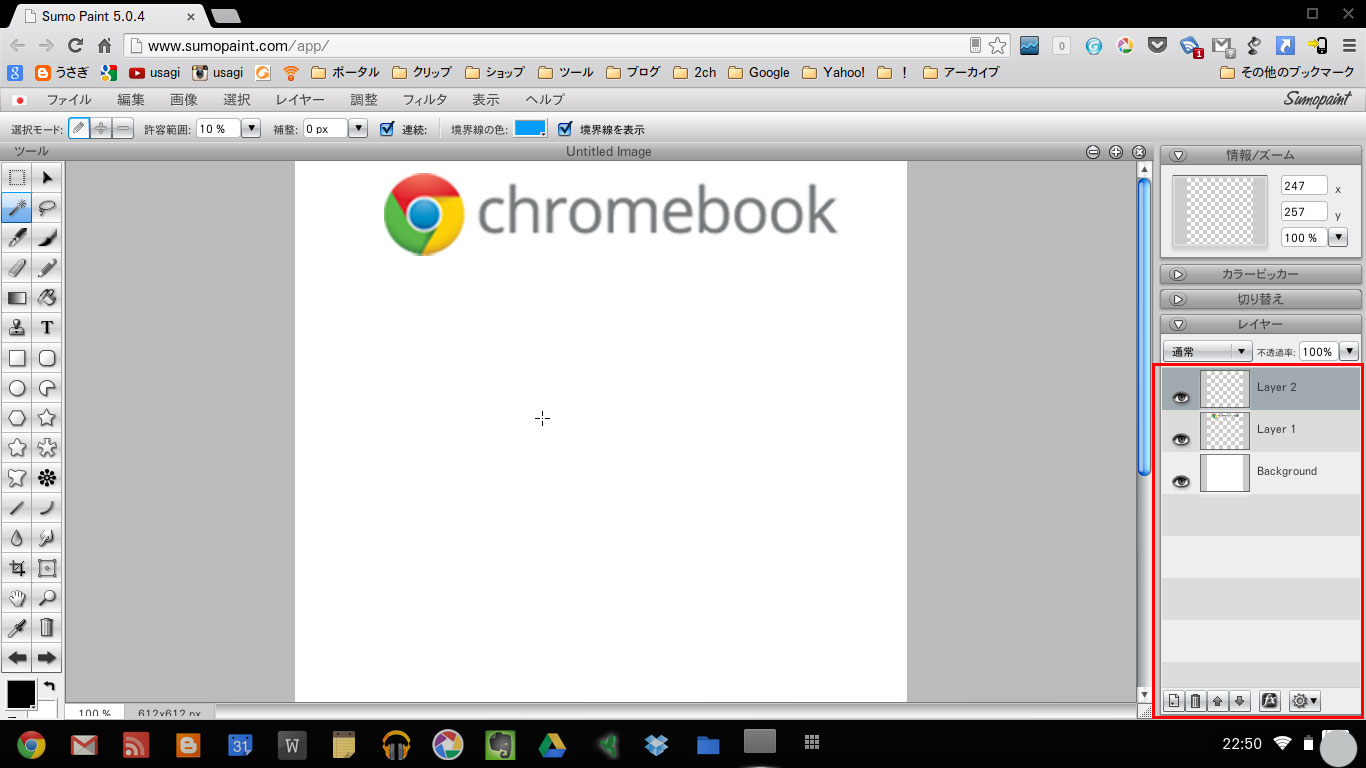Hide the Background layer eye icon
1366x768 pixels.
click(1181, 481)
